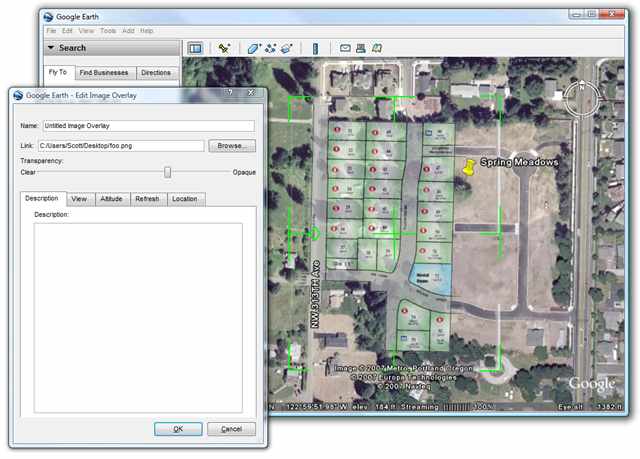The width and height of the screenshot is (640, 459).
Task: Click the Cancel button
Action: 231,429
